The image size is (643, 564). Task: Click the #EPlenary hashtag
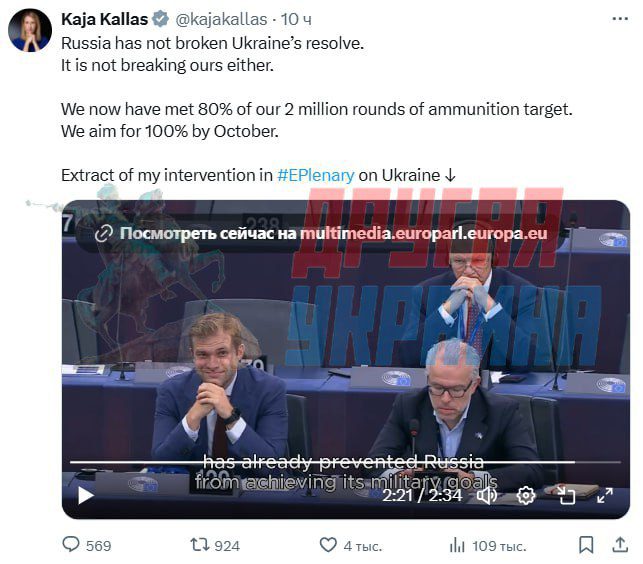(315, 175)
